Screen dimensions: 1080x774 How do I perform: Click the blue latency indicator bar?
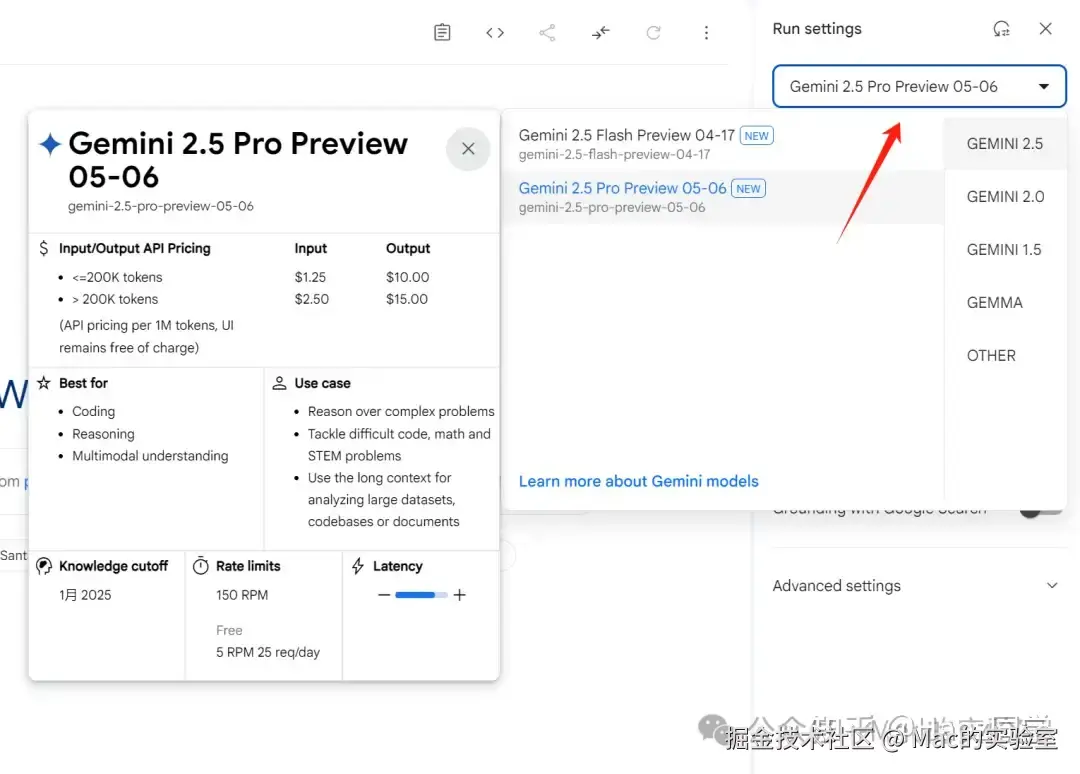click(421, 595)
